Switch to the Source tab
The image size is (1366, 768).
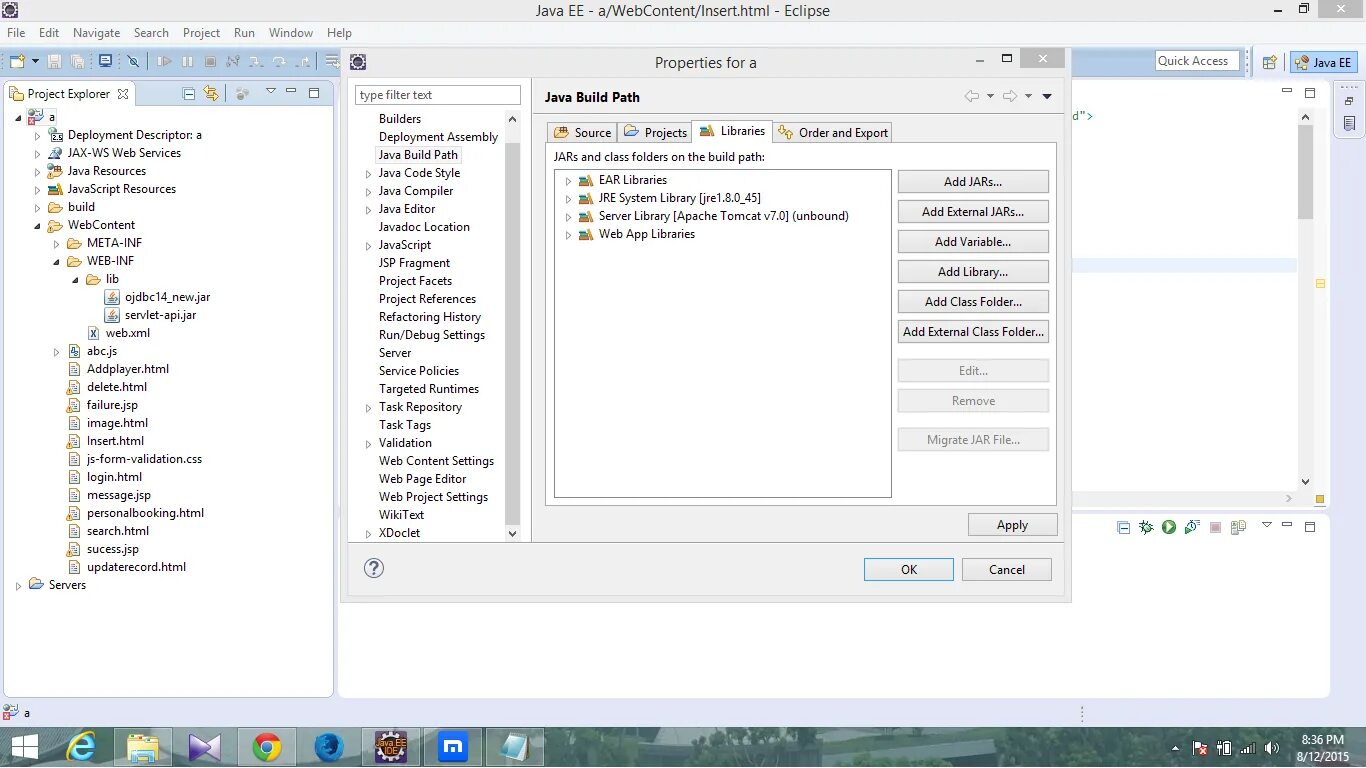pos(582,132)
